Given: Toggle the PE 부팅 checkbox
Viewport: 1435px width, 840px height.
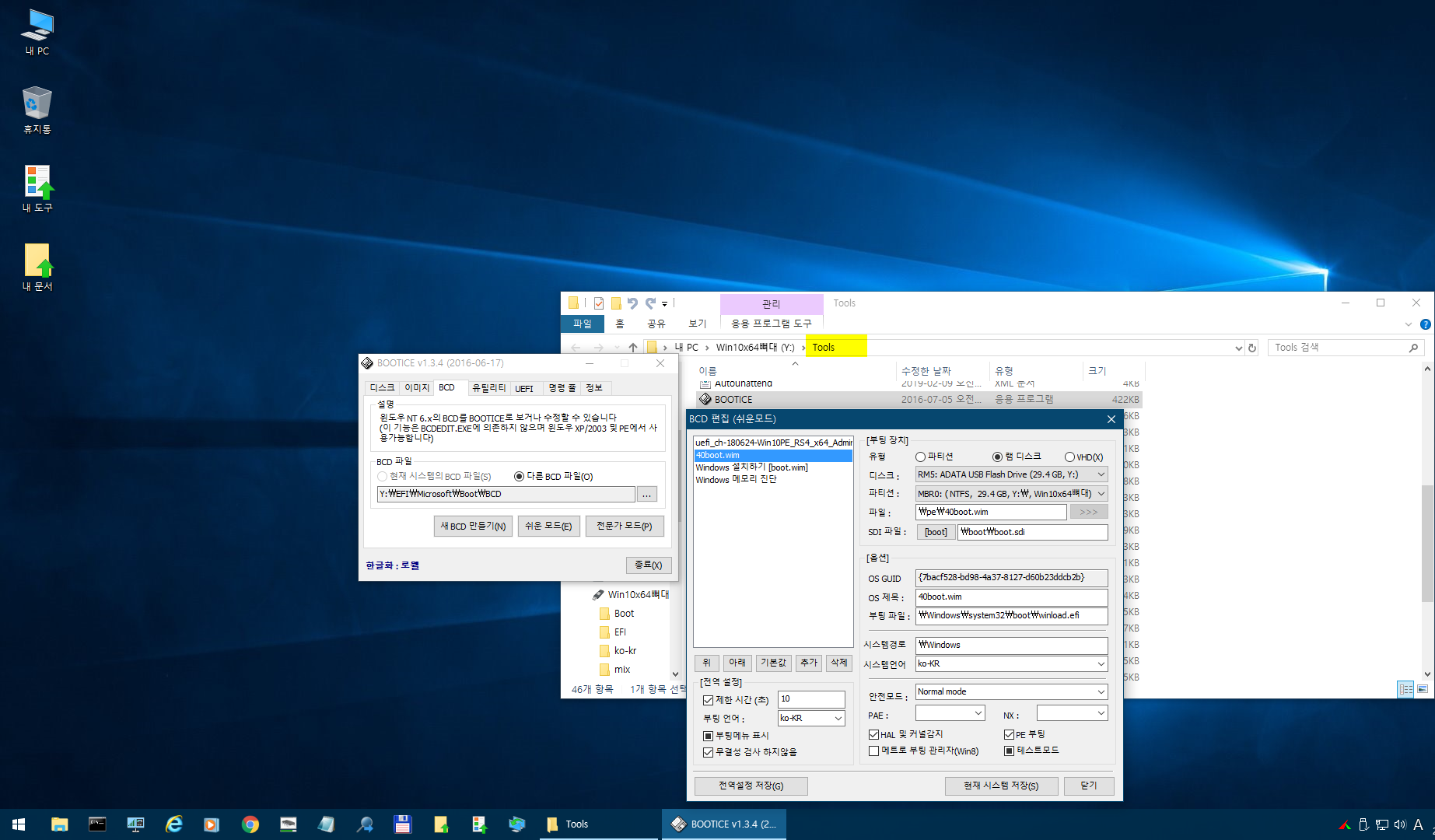Looking at the screenshot, I should 1009,734.
